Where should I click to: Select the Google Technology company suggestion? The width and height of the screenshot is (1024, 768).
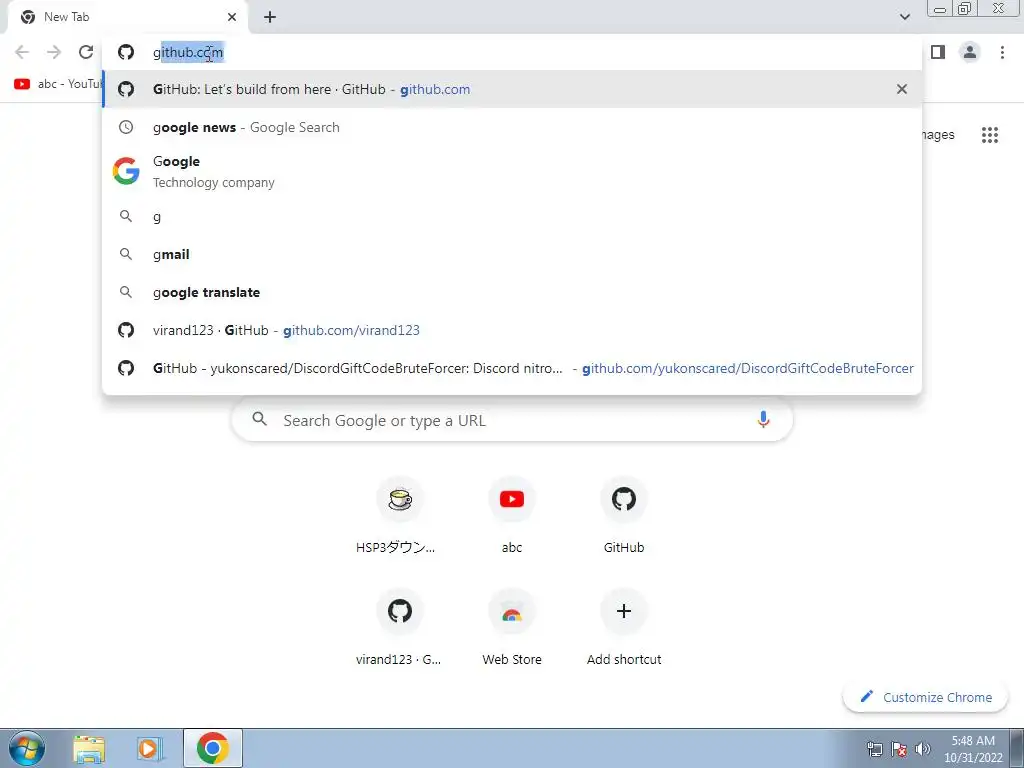(512, 171)
